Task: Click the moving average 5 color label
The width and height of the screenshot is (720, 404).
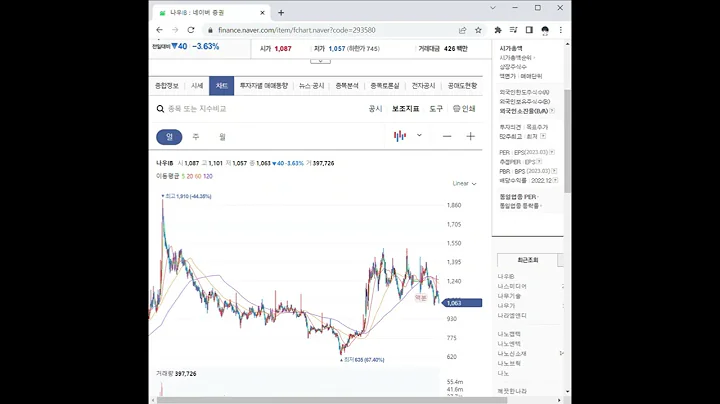Action: (183, 176)
